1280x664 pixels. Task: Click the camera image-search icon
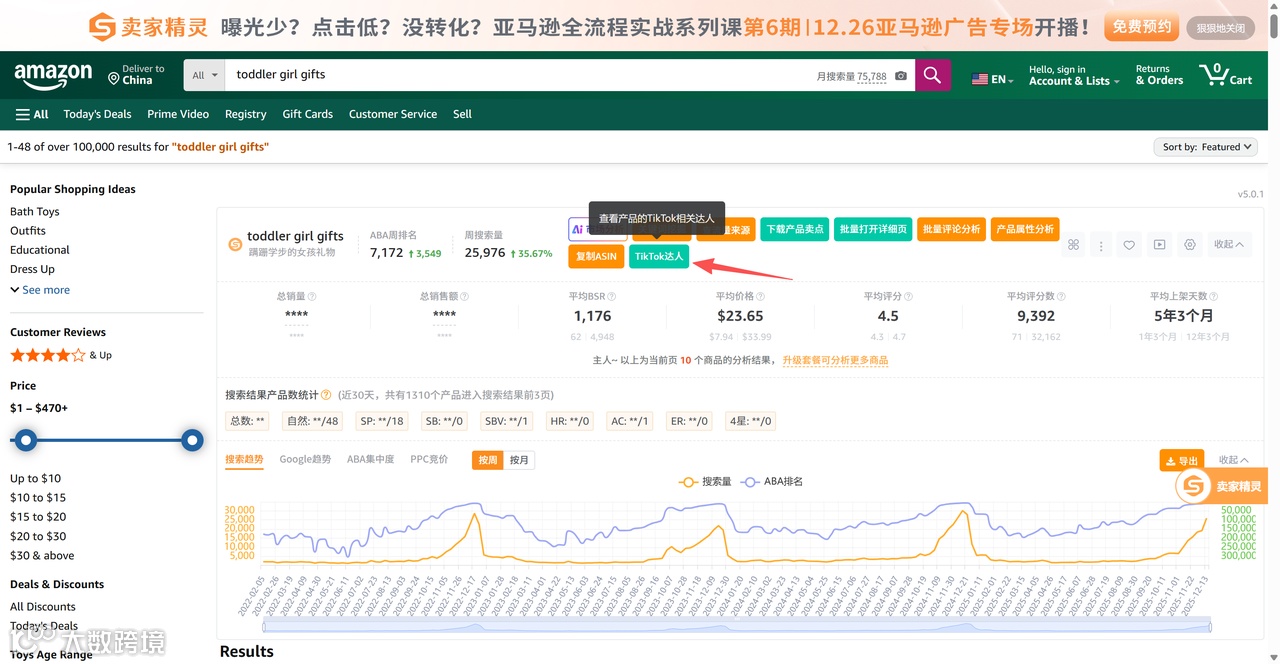click(901, 76)
